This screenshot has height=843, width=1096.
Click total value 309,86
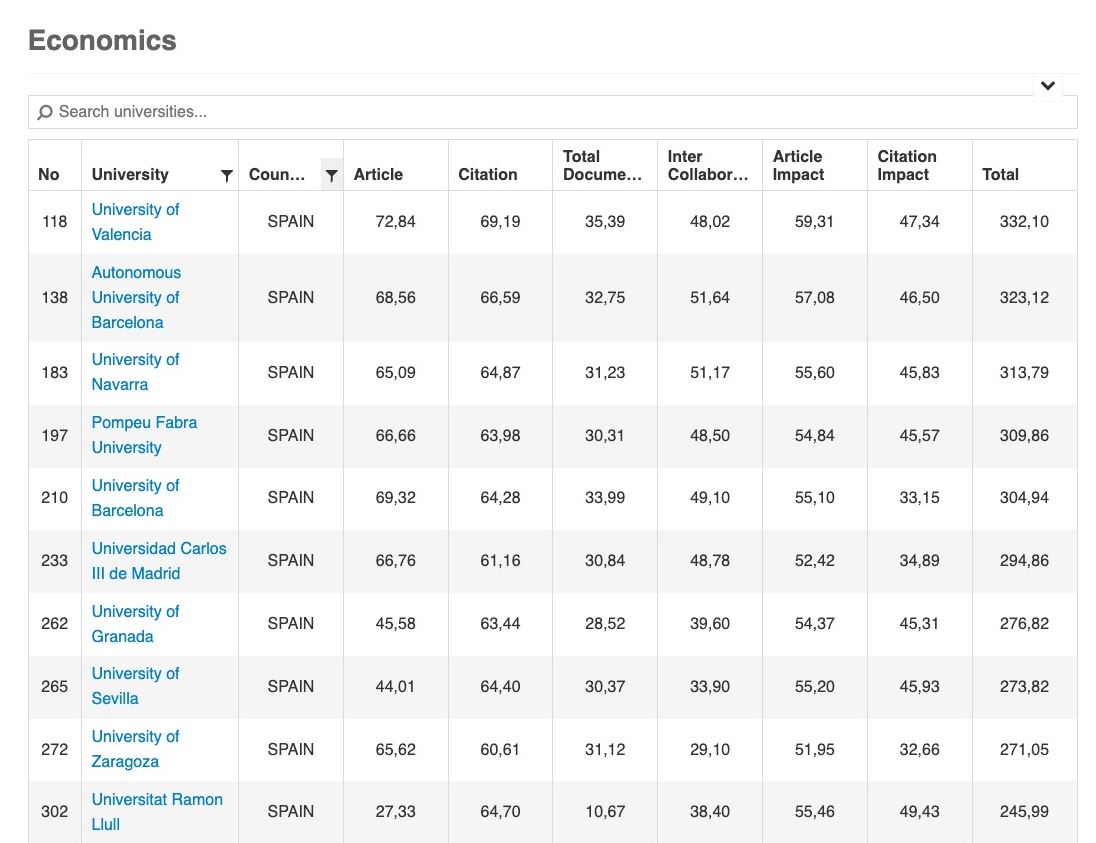(1024, 435)
